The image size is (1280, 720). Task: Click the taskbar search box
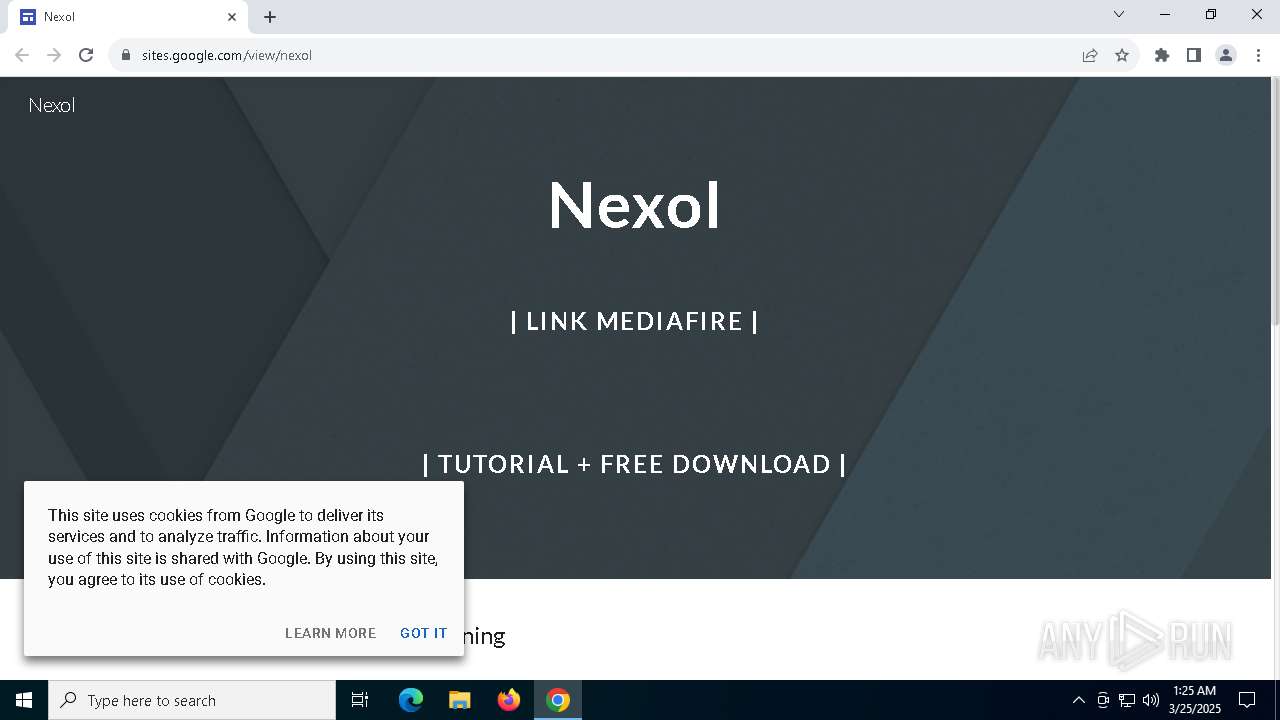192,700
